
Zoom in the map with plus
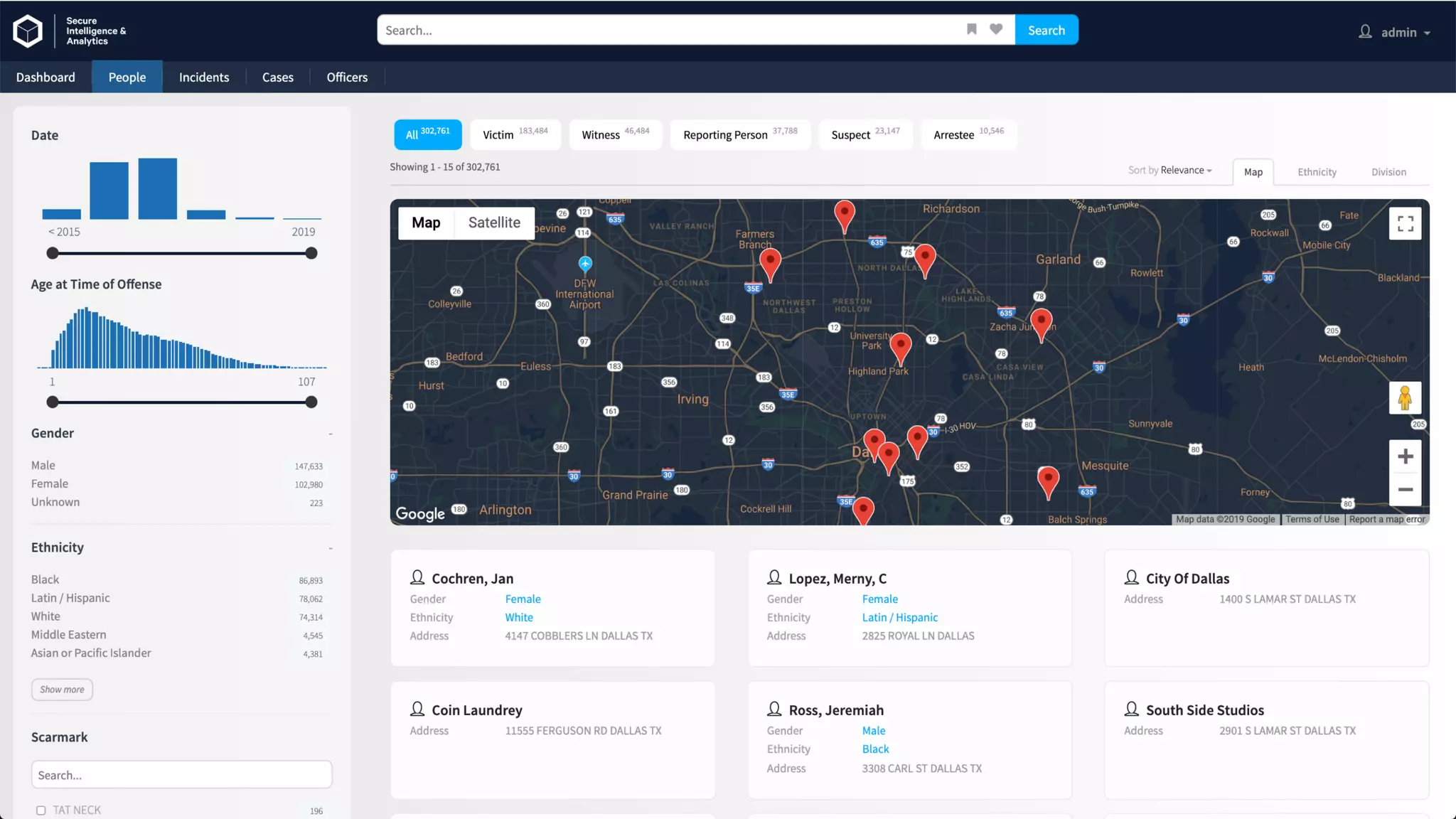[1405, 456]
